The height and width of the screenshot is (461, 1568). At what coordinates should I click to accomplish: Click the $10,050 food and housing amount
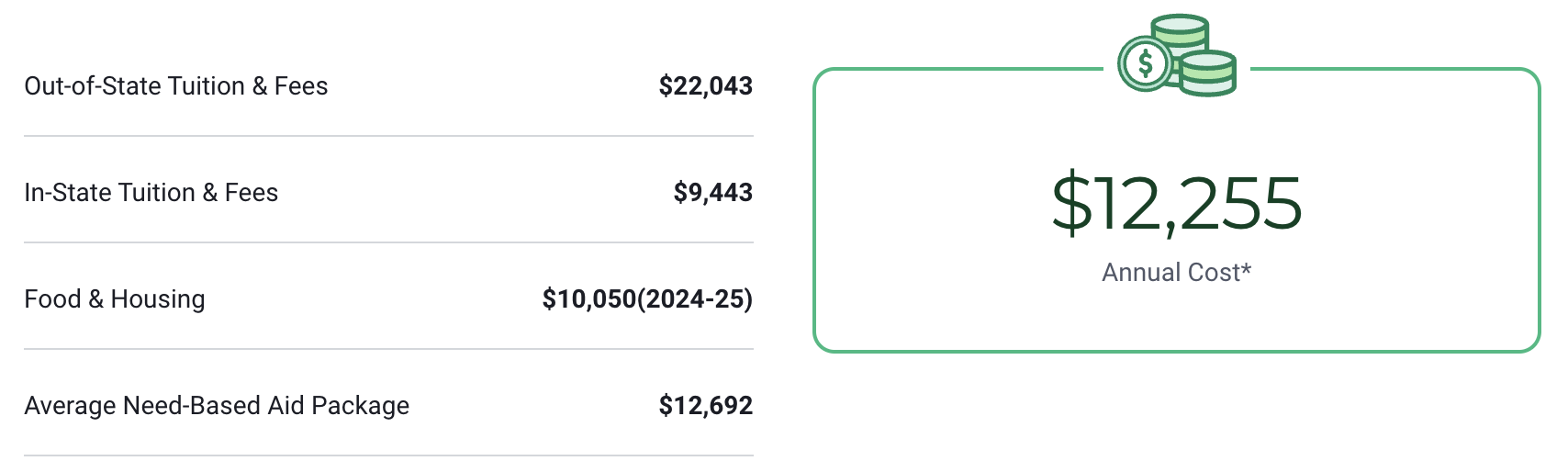(x=589, y=299)
